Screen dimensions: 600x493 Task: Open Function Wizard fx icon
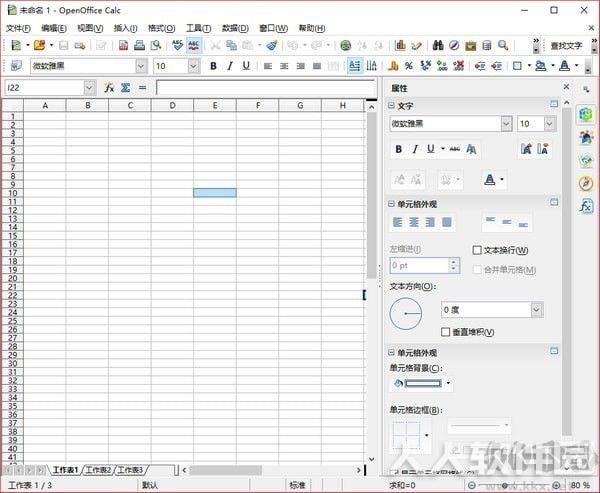[109, 88]
